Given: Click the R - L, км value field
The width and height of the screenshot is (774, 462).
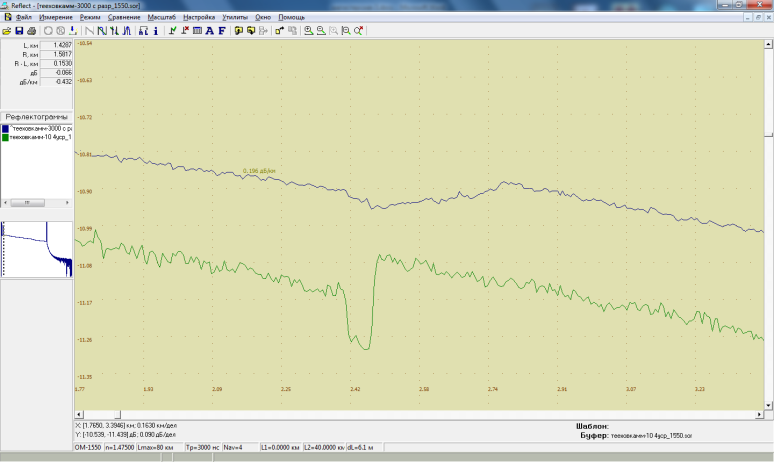Looking at the screenshot, I should [56, 64].
